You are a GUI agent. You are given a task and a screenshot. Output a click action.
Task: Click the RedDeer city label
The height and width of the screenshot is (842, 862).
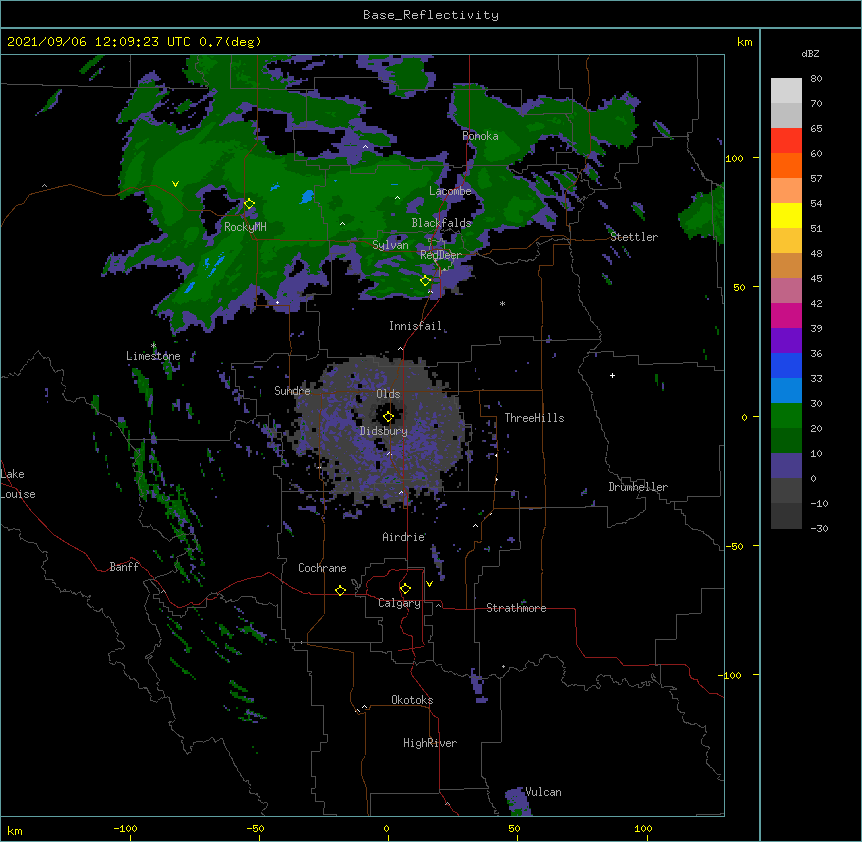tap(441, 255)
